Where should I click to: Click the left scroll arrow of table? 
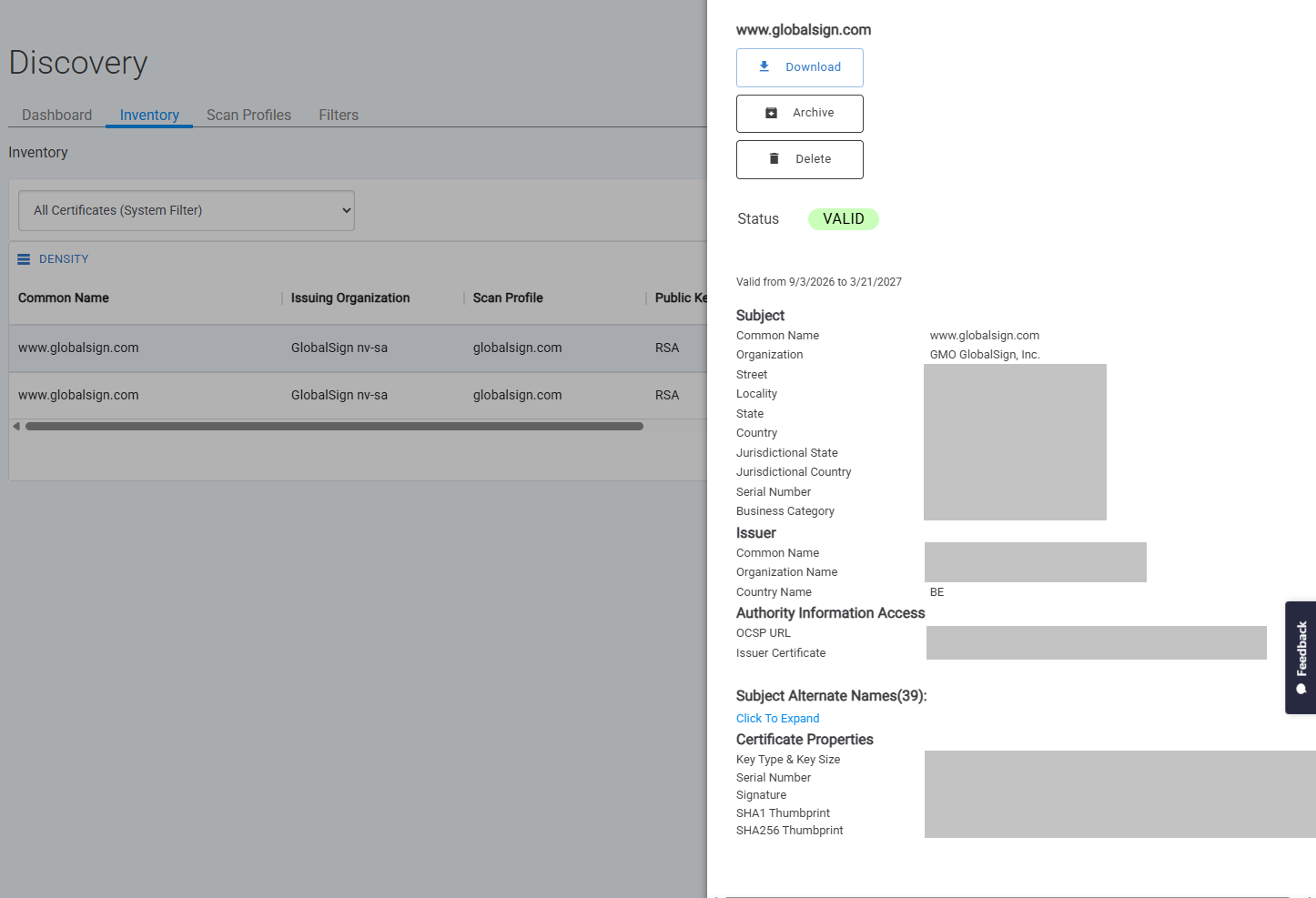[16, 426]
